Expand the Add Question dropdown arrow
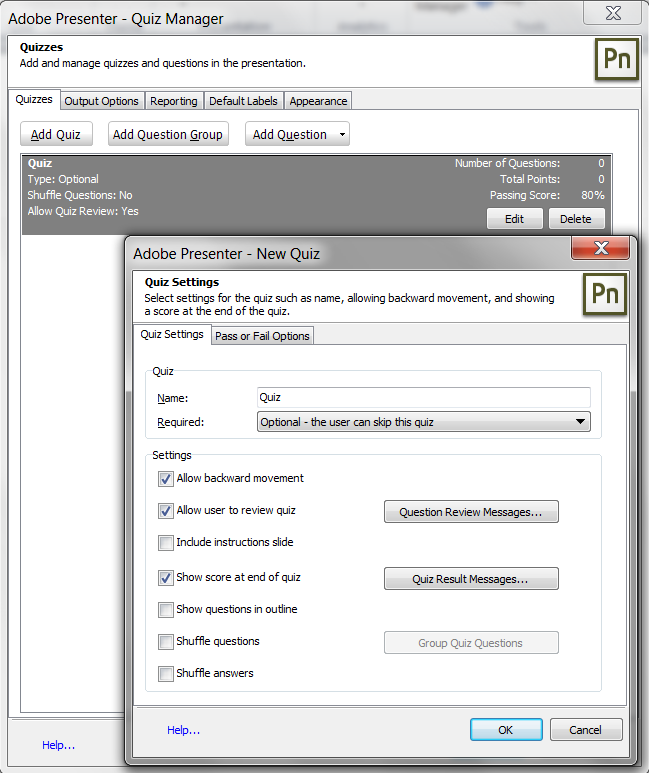 pyautogui.click(x=342, y=134)
